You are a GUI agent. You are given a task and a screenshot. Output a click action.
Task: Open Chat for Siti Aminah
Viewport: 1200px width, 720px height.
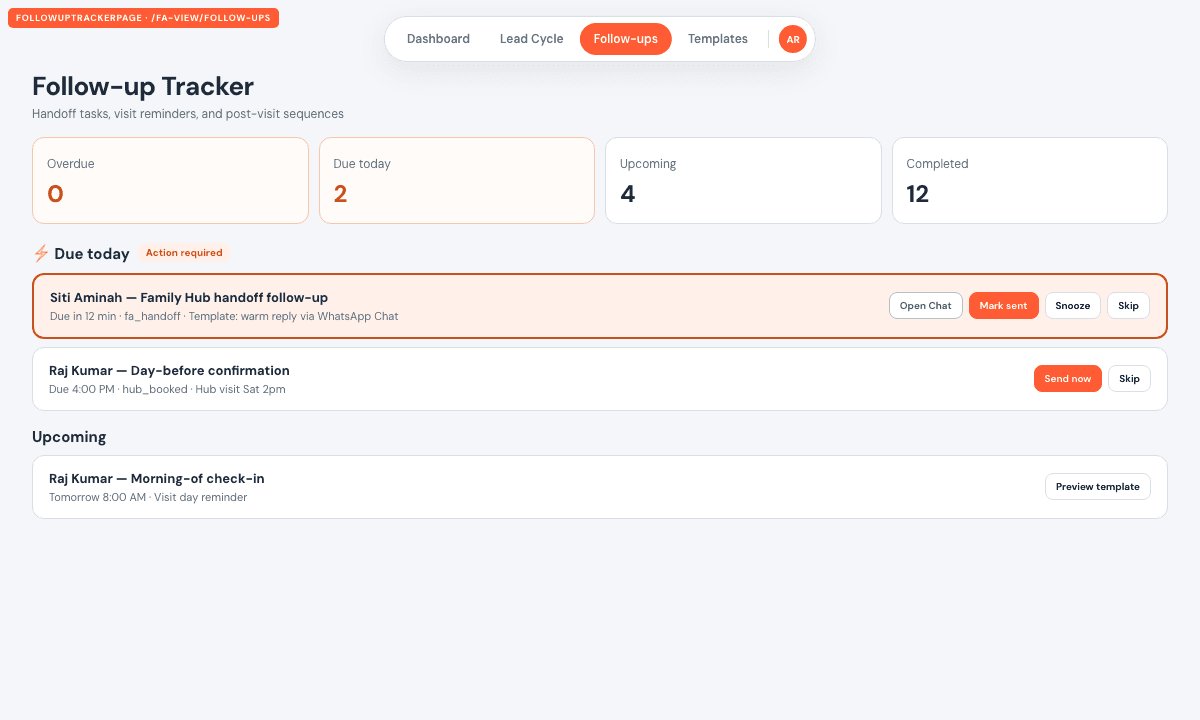(926, 306)
